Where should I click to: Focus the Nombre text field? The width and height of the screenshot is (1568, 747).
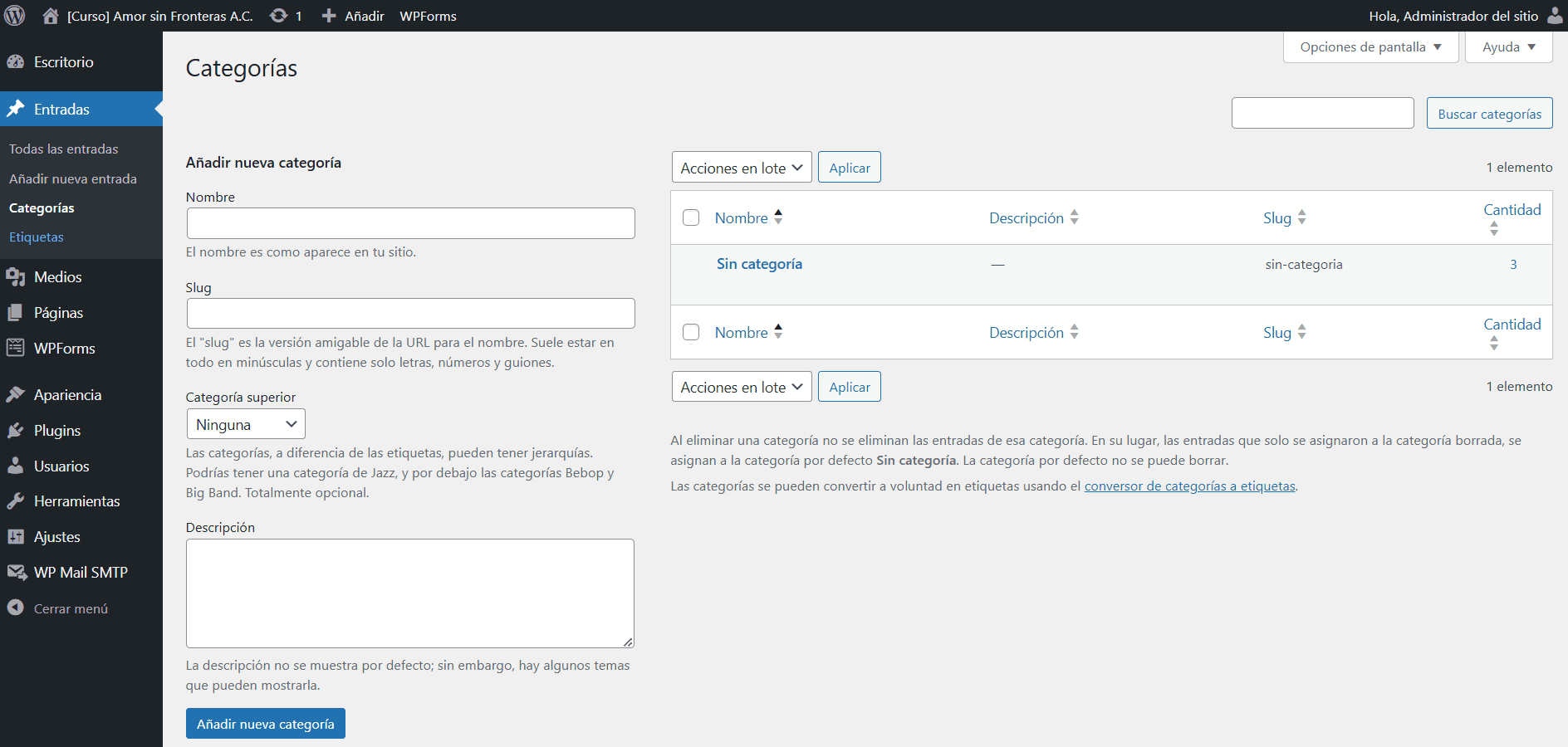(x=410, y=223)
